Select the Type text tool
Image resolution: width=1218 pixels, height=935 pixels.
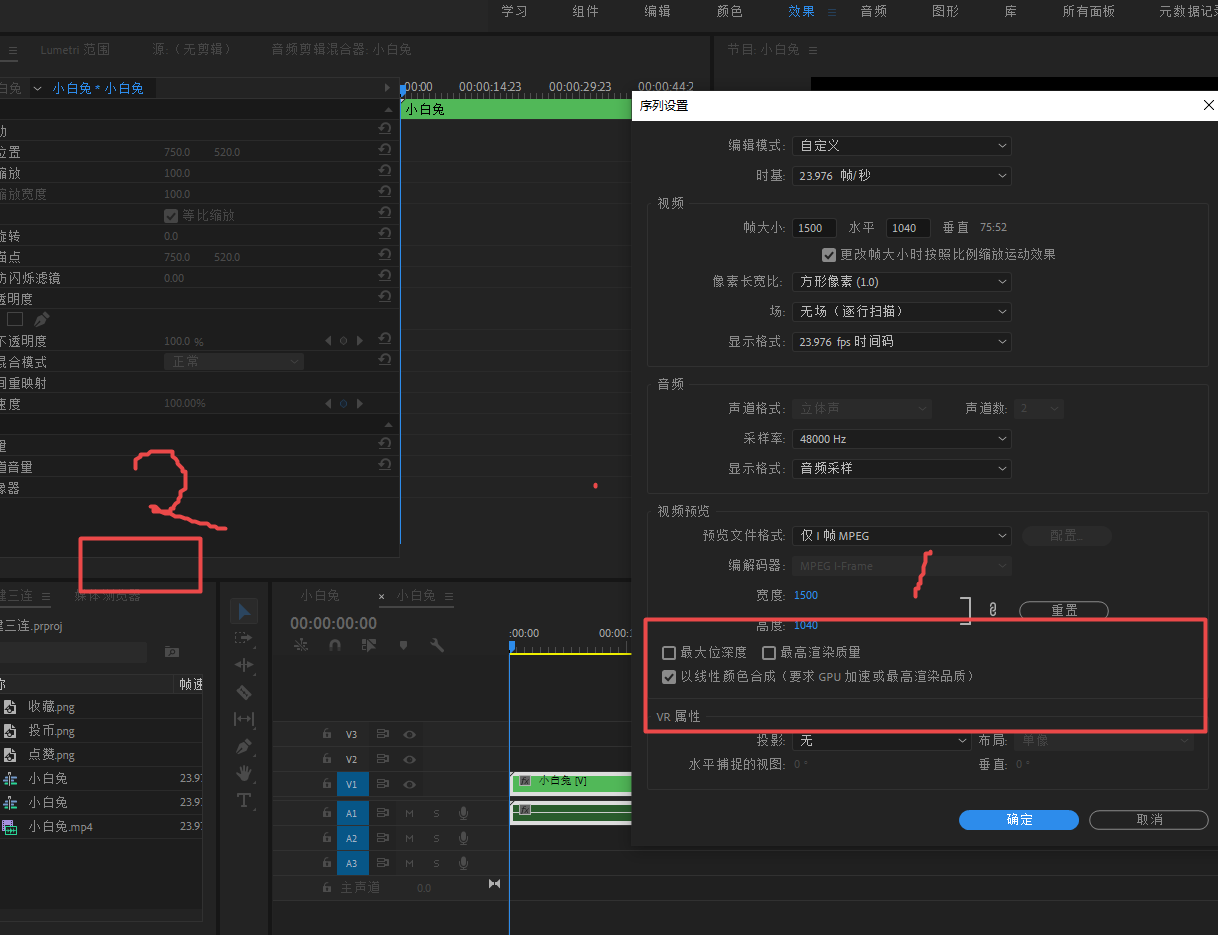point(244,800)
